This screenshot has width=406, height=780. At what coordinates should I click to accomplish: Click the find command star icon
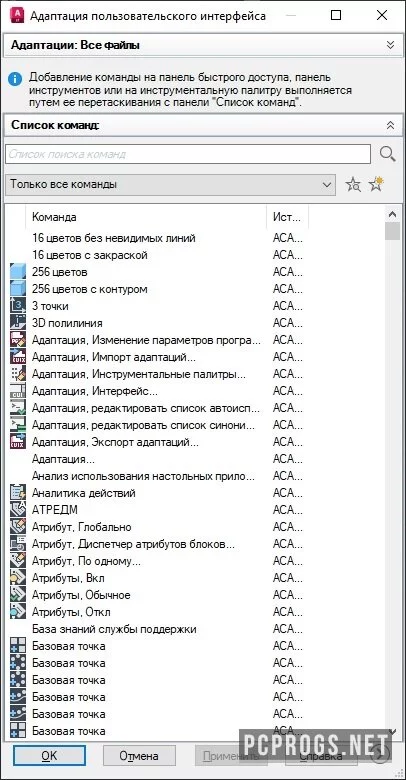353,185
